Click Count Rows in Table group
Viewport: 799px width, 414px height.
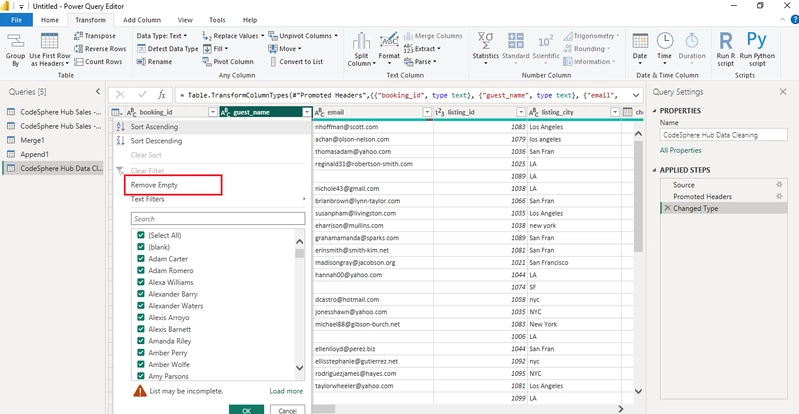[x=98, y=61]
